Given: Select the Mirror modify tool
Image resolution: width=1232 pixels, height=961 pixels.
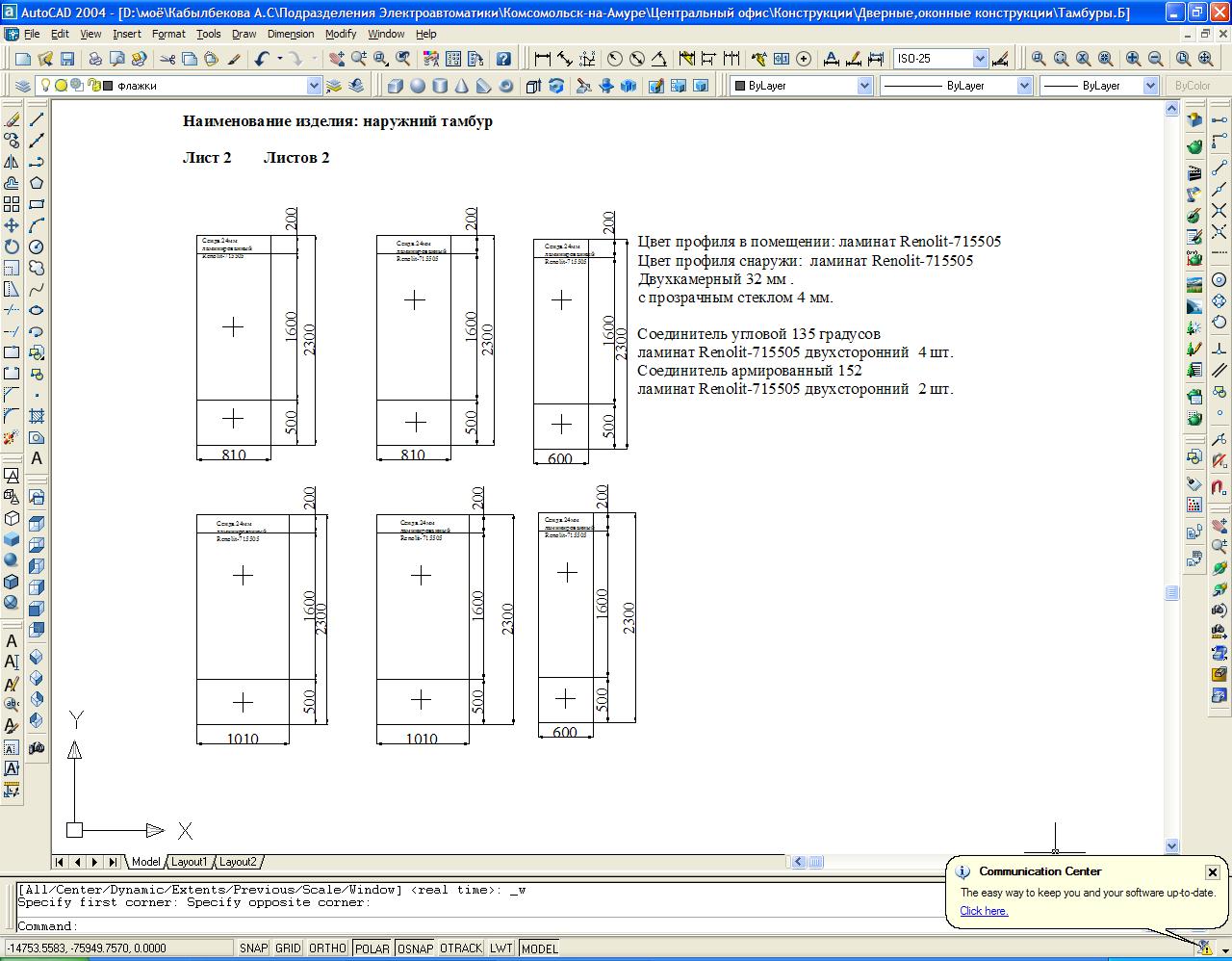Looking at the screenshot, I should 12,162.
